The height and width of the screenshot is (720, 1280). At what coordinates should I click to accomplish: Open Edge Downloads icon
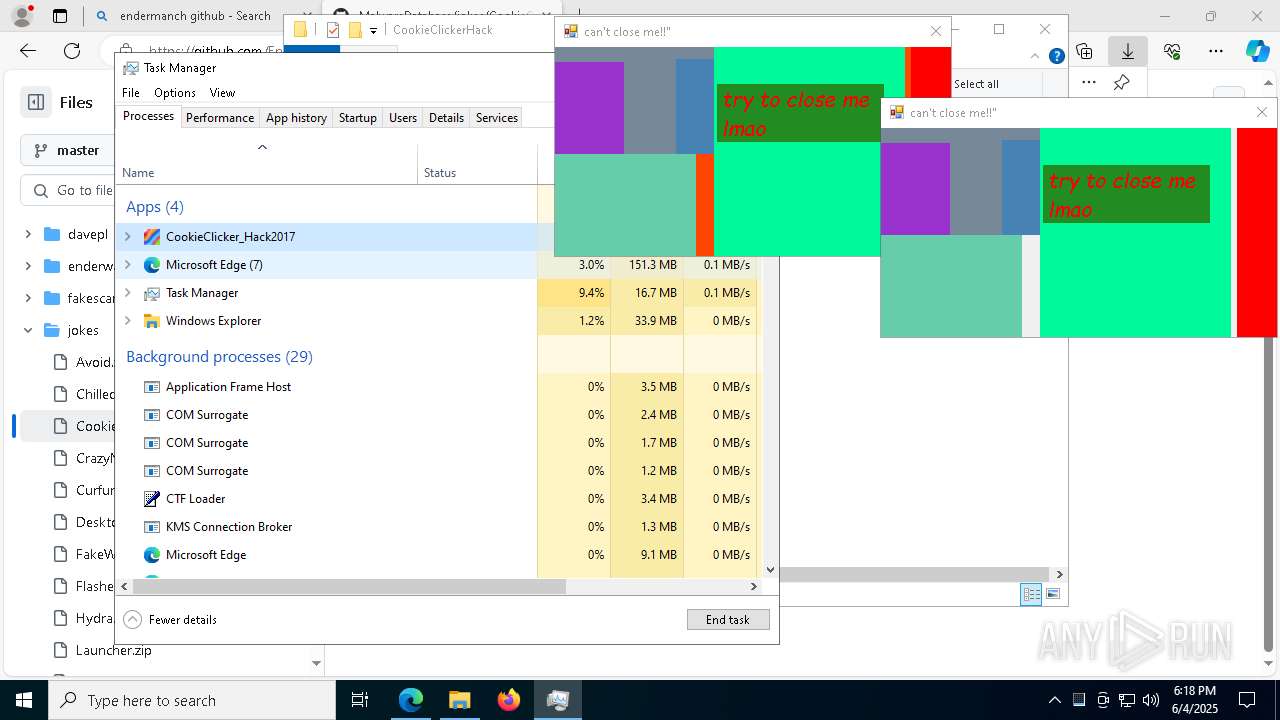[x=1128, y=51]
